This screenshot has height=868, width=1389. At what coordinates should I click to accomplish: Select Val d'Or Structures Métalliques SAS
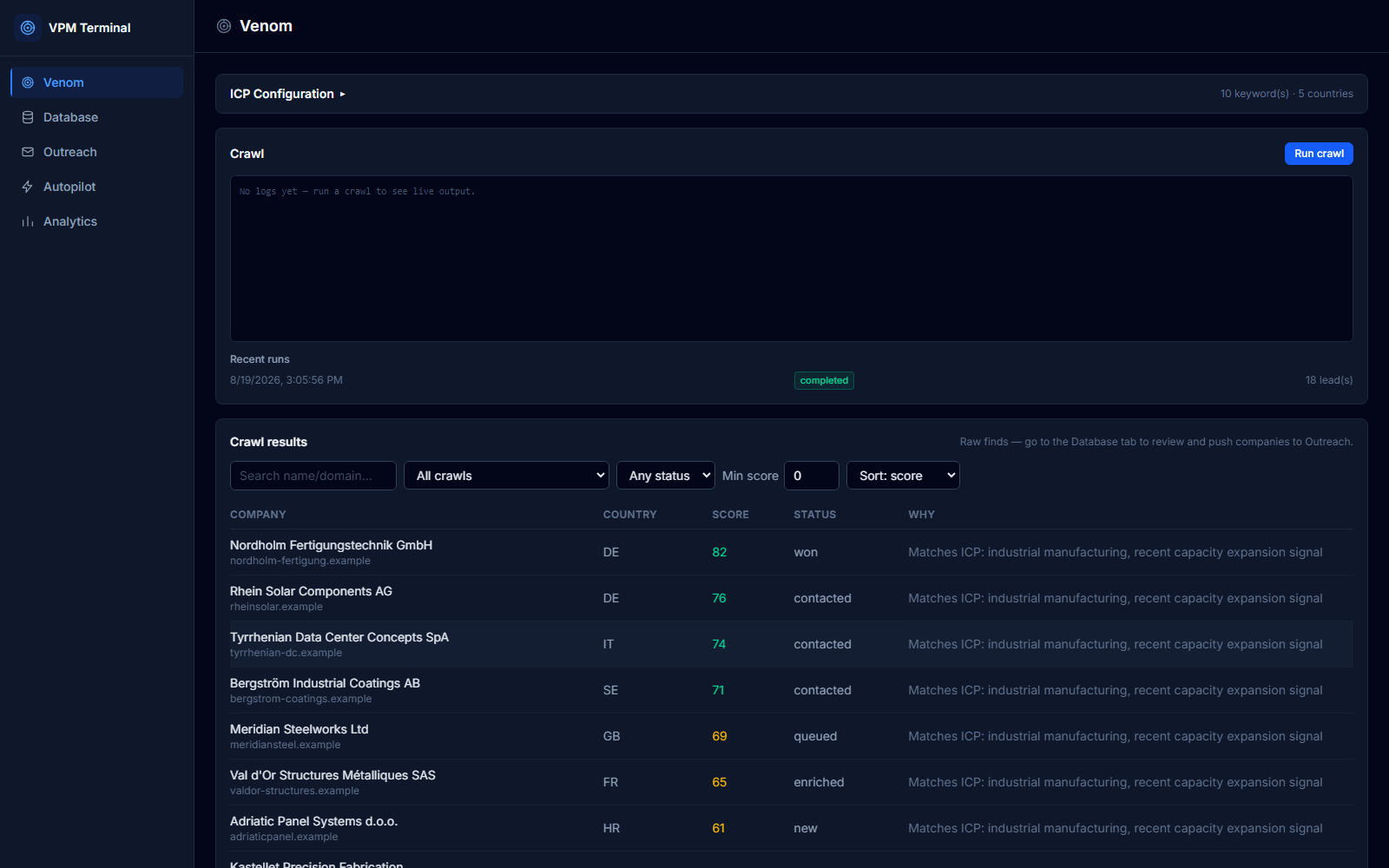792,782
